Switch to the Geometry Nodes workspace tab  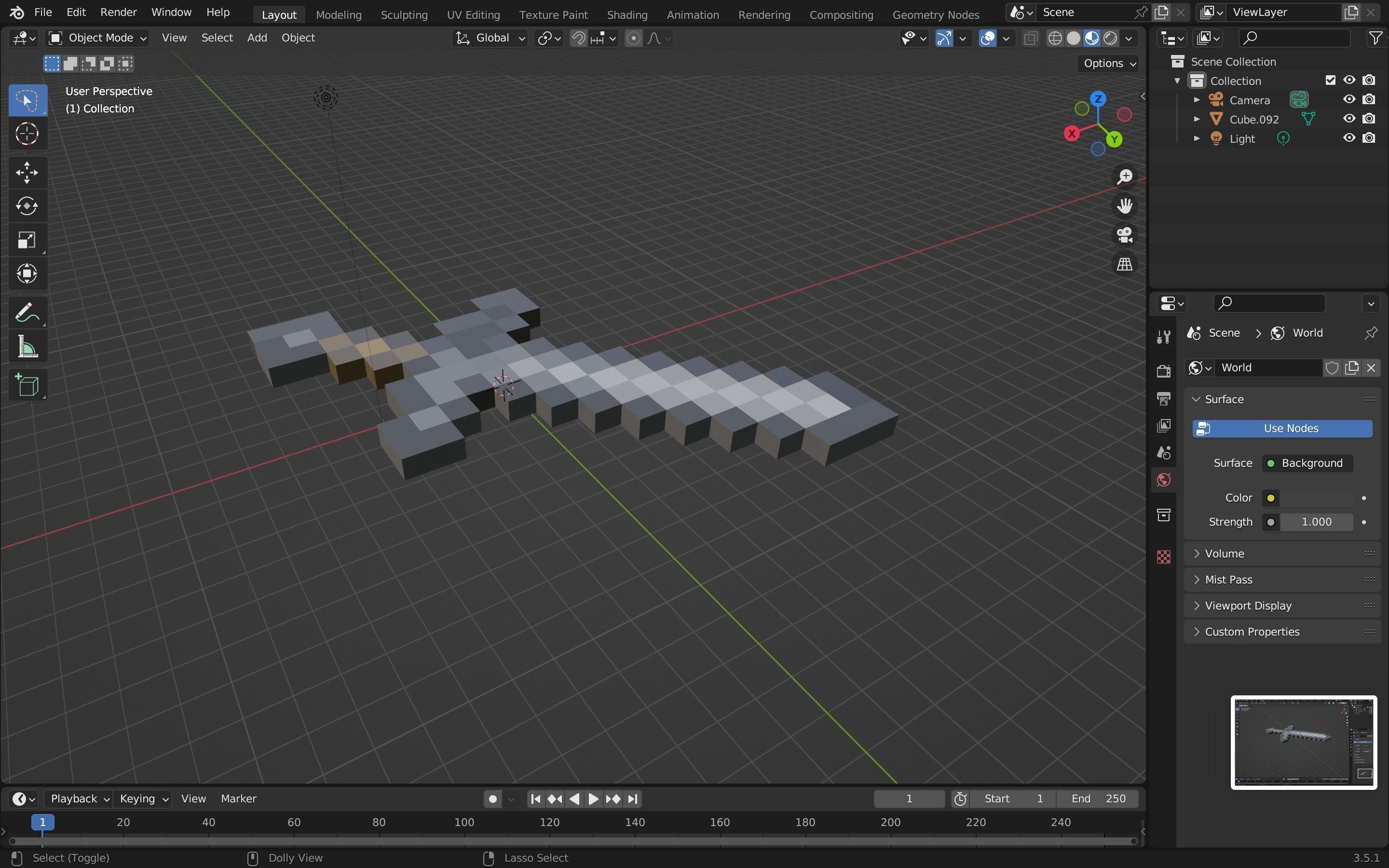(936, 15)
